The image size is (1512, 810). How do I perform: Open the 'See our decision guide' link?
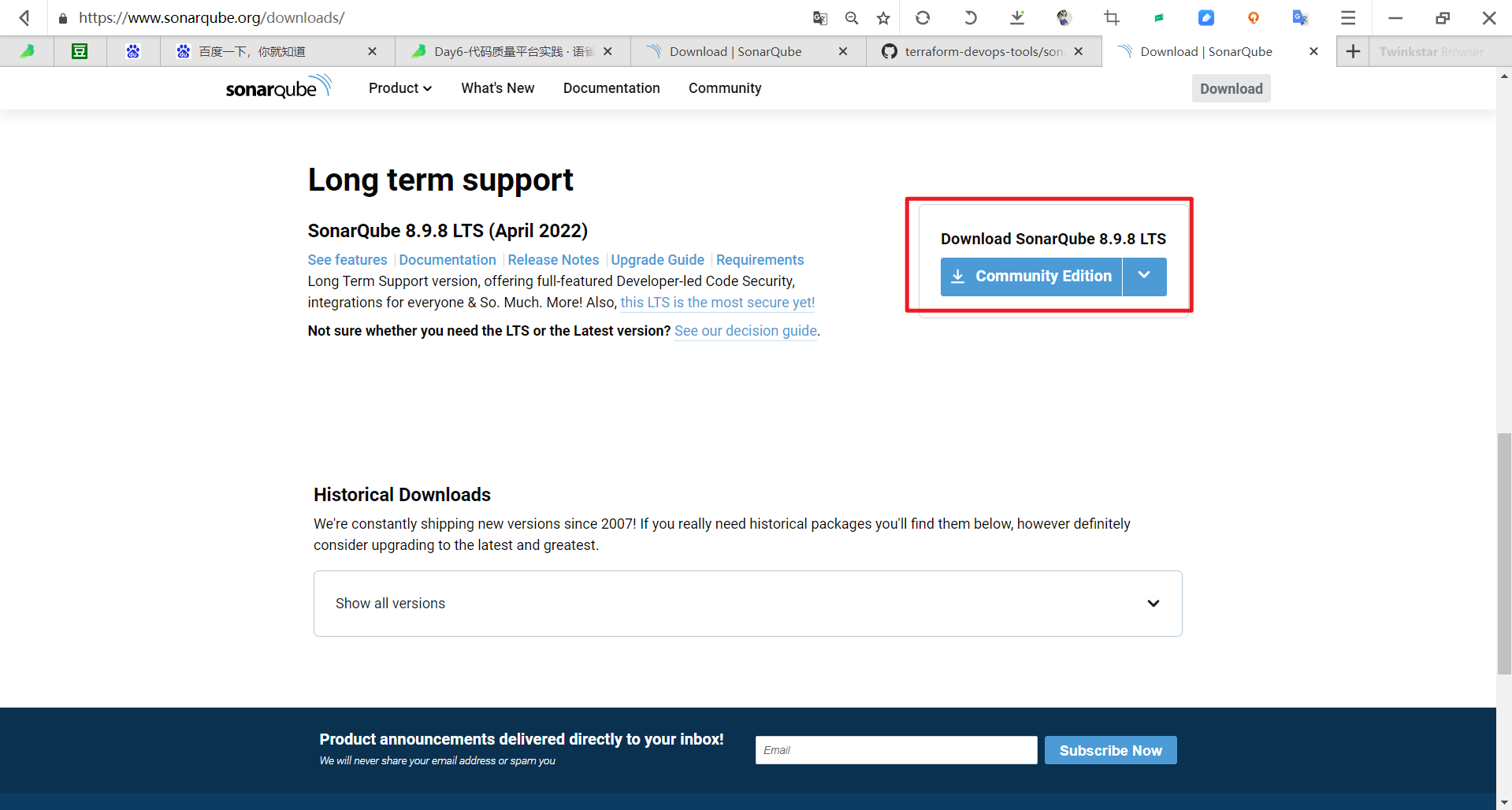coord(745,331)
